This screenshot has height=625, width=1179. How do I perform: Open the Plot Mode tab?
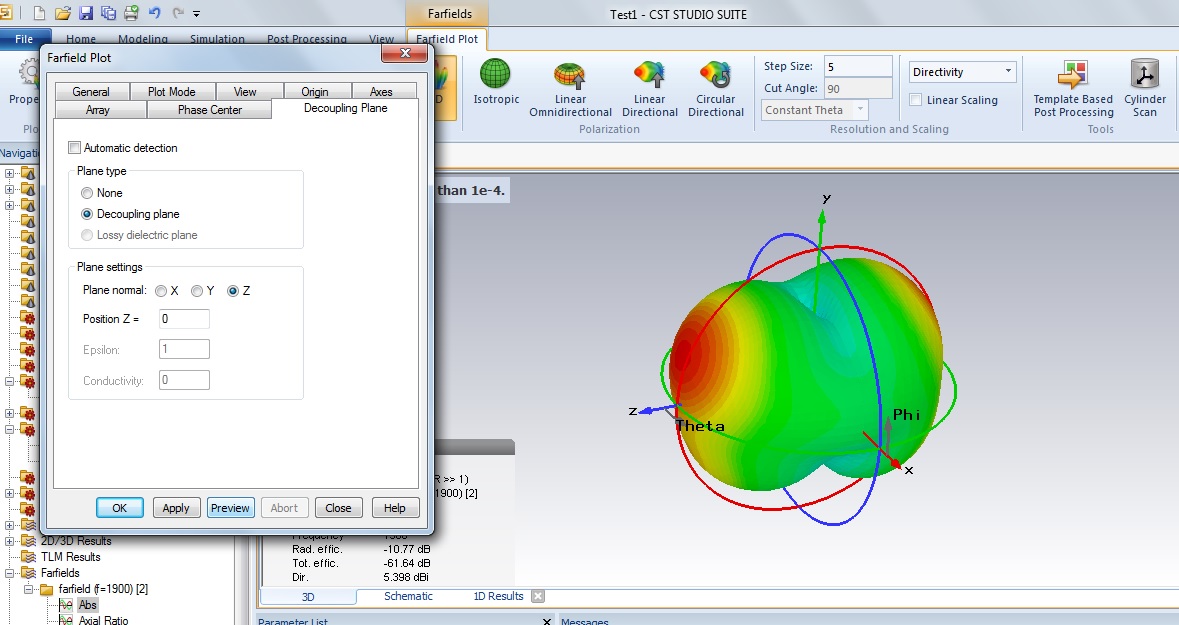171,92
